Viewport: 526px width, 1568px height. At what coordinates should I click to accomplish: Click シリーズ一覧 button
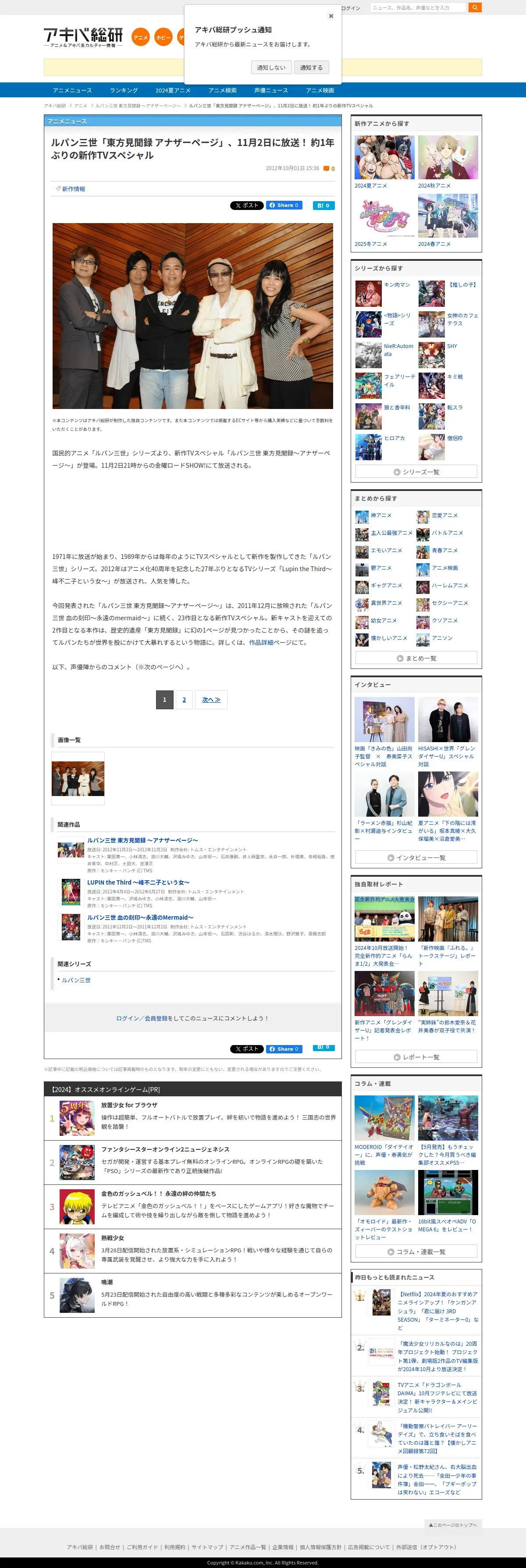pos(416,472)
